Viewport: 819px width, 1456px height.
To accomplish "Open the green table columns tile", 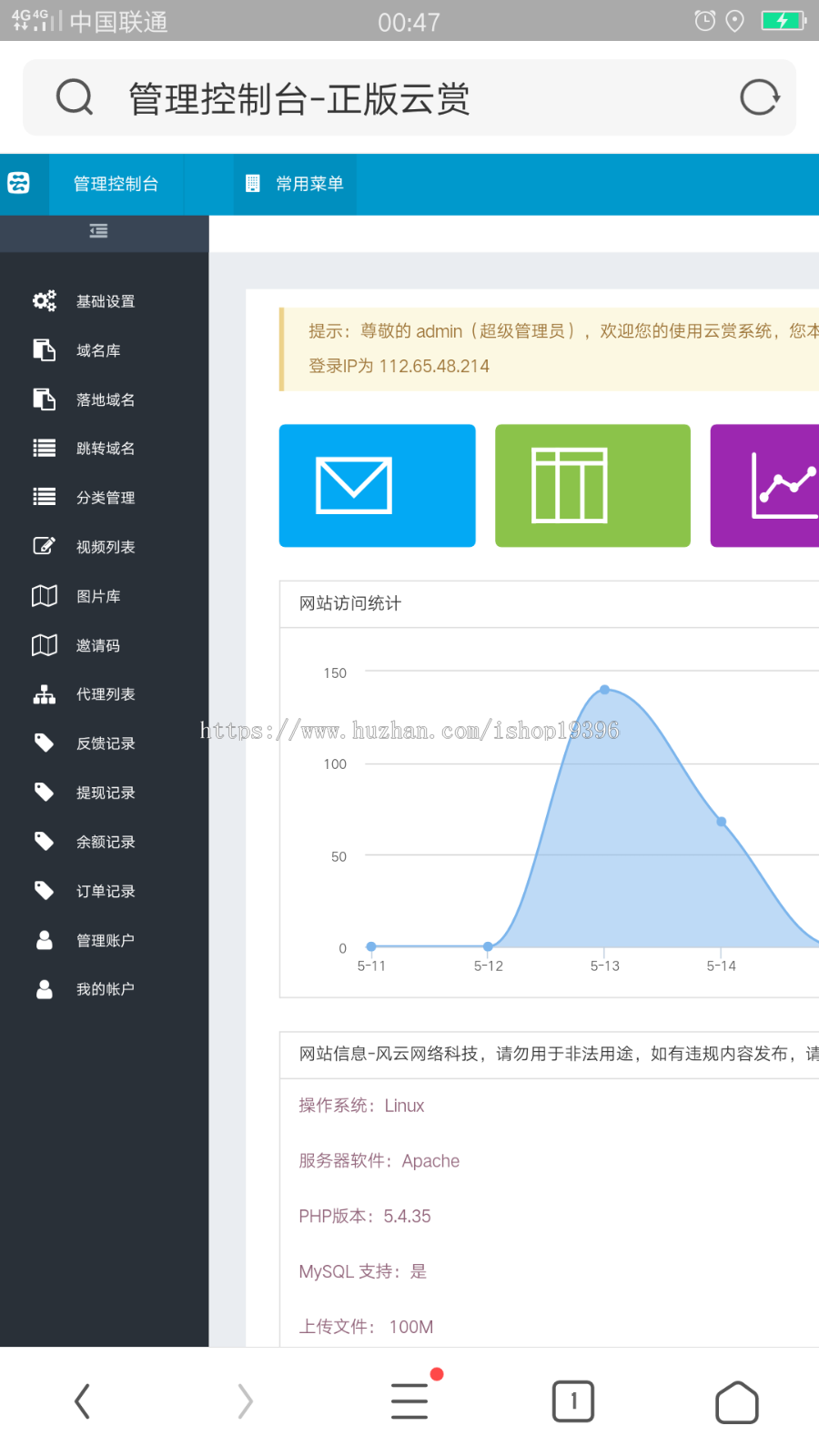I will coord(592,485).
